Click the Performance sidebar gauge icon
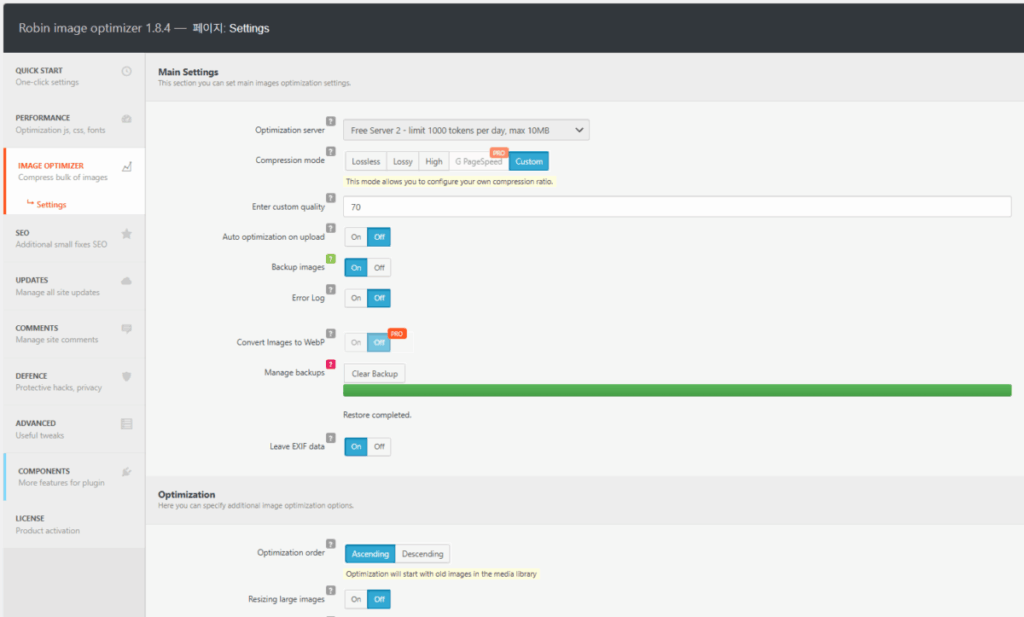1024x617 pixels. 126,119
